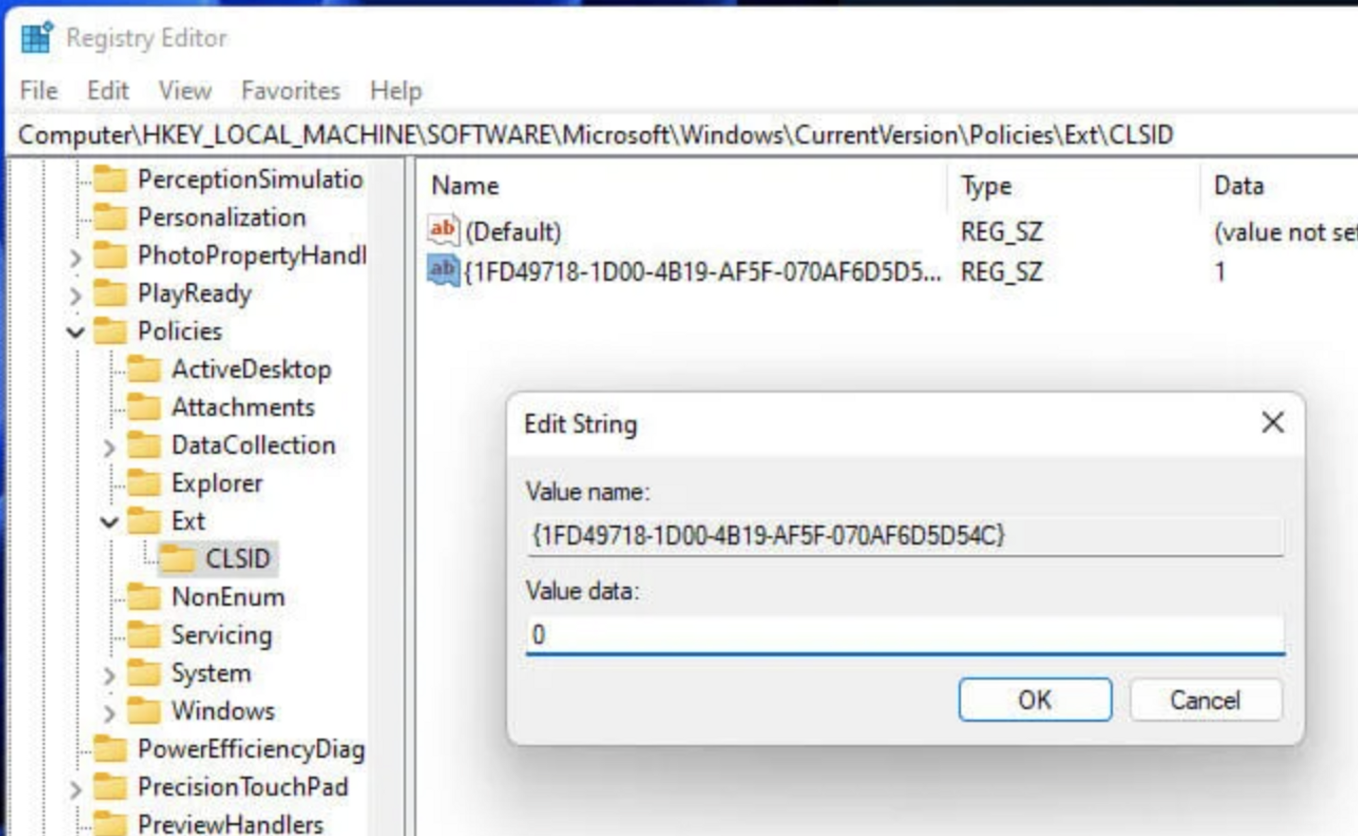Cancel the Edit String dialog
Viewport: 1358px width, 836px height.
click(1205, 700)
